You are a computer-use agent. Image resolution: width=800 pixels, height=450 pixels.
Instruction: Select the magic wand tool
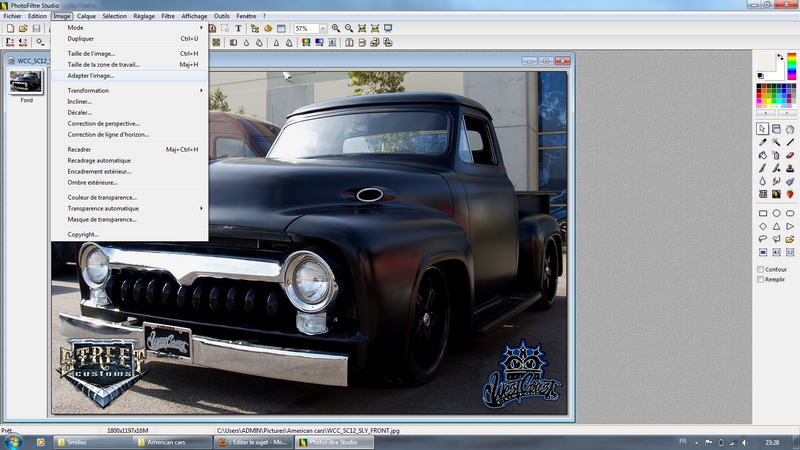(776, 142)
